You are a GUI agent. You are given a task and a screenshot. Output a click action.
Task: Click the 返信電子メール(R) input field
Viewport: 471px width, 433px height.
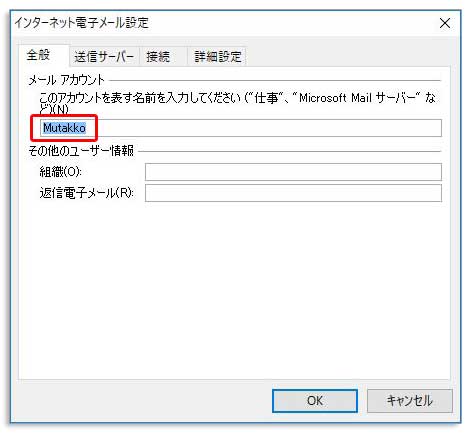293,193
